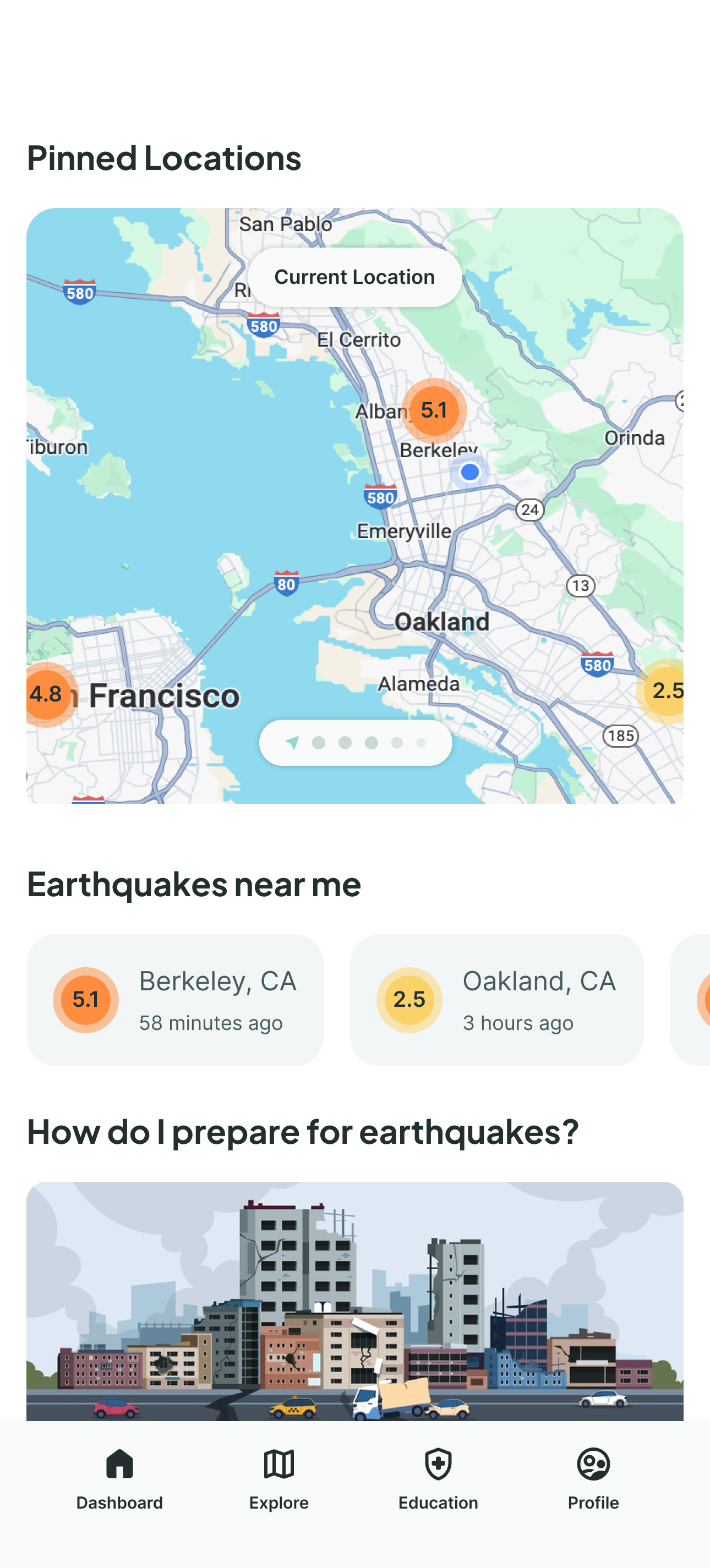This screenshot has height=1568, width=710.
Task: Go to the Profile face icon
Action: coord(593,1464)
